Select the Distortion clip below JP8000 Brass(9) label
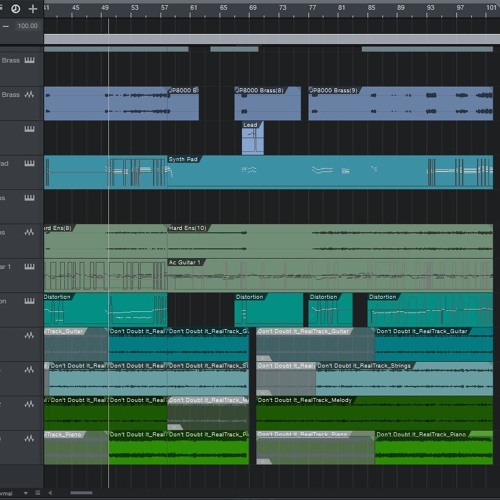This screenshot has width=500, height=500. coord(330,310)
